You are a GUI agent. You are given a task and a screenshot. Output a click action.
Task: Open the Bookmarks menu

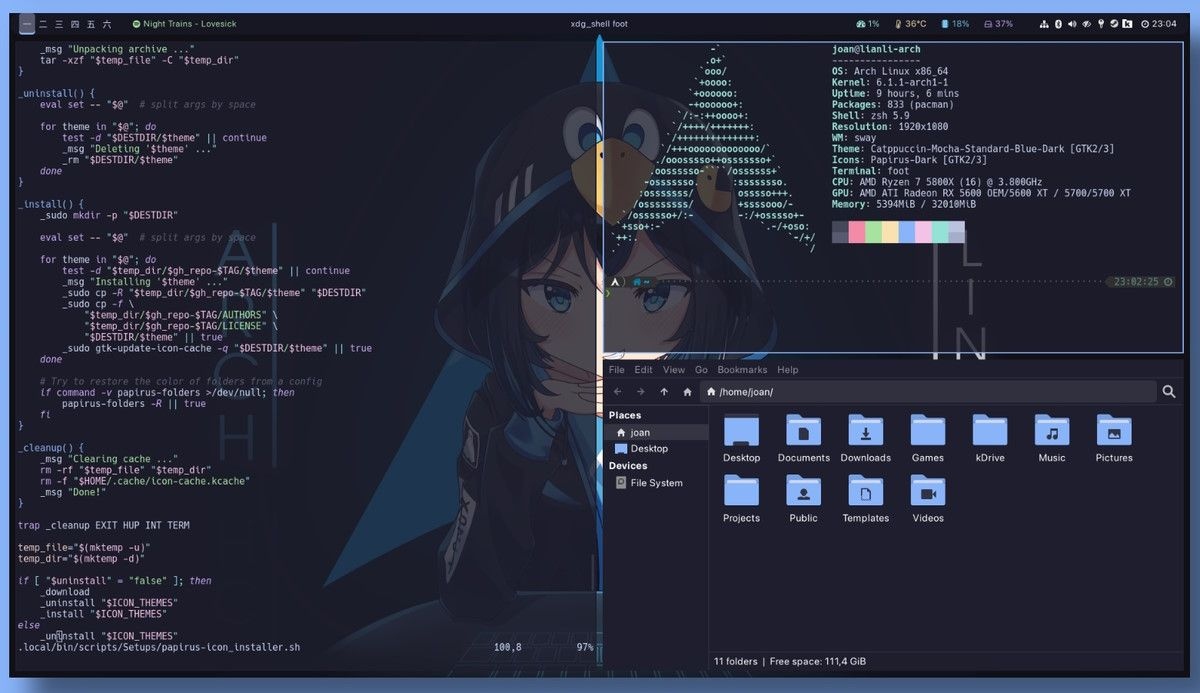tap(741, 370)
